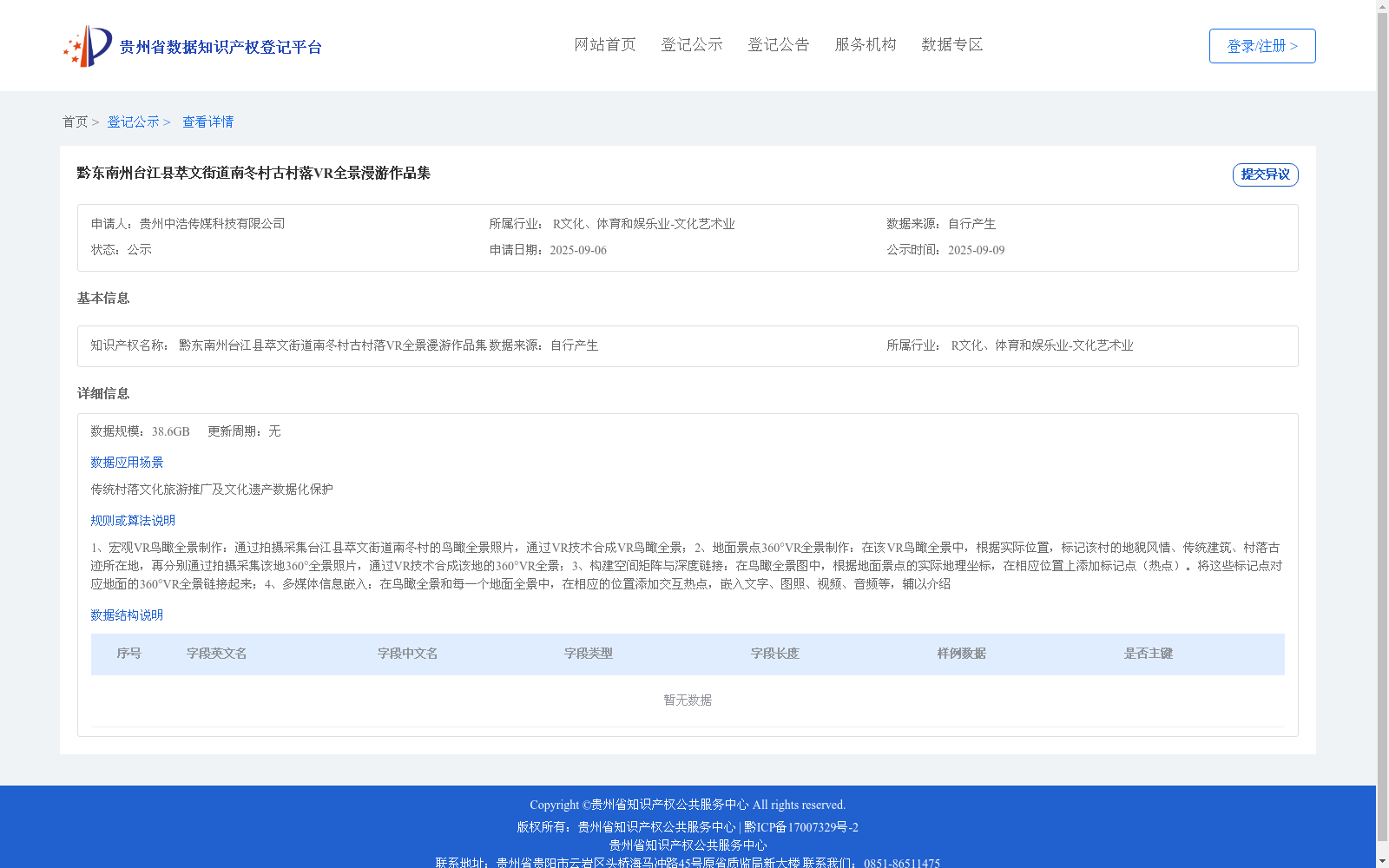The width and height of the screenshot is (1389, 868).
Task: Click page heading 黔东南州台江县萃文街道南冬村古村落VR全景漫游作品集
Action: point(253,173)
